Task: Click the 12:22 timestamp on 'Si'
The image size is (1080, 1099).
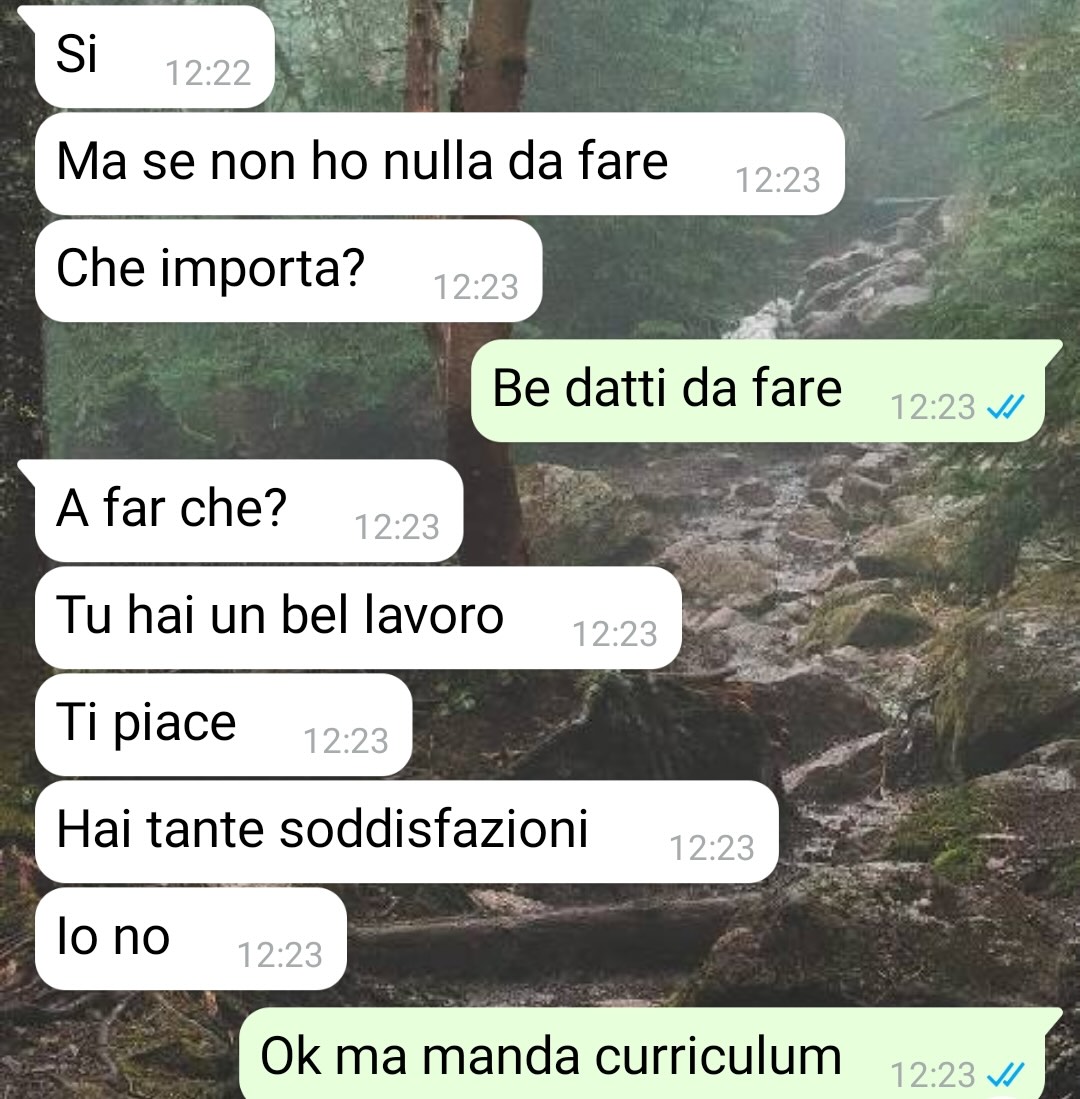Action: (208, 73)
